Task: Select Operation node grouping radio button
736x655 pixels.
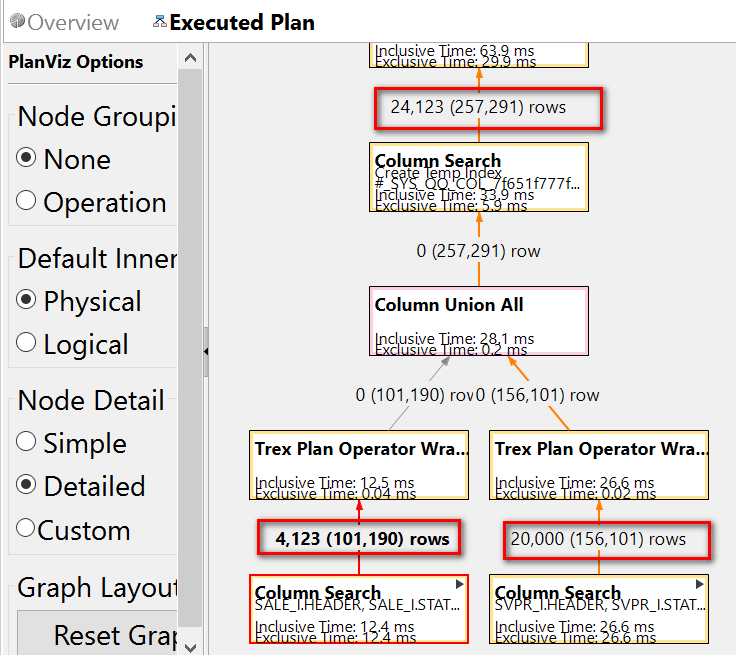Action: [x=26, y=200]
